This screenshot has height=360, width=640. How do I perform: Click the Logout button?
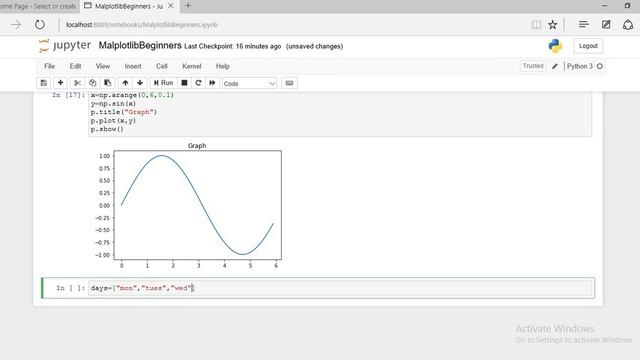pyautogui.click(x=588, y=46)
